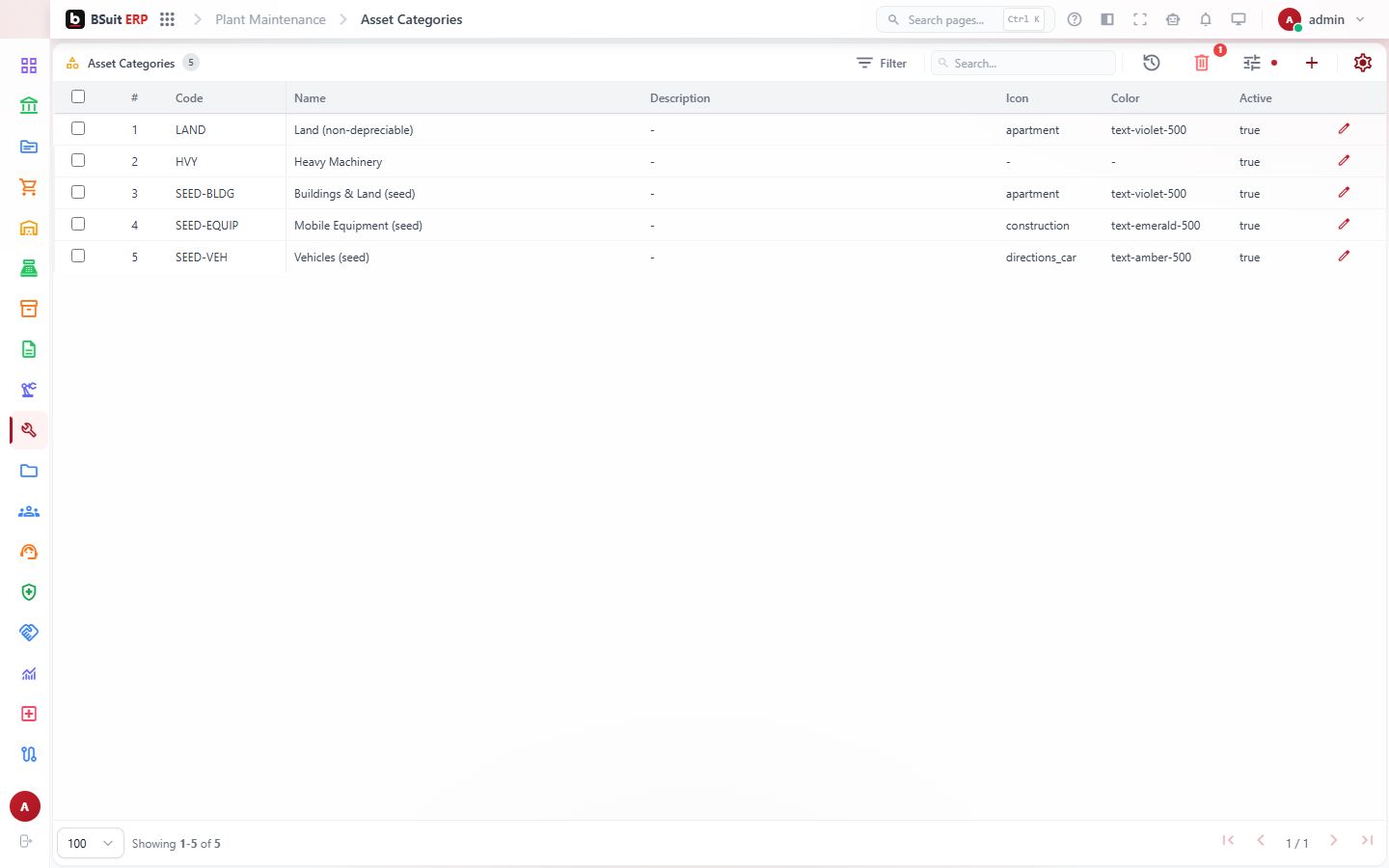Toggle the fullscreen icon in the header
This screenshot has width=1389, height=868.
coord(1140,19)
